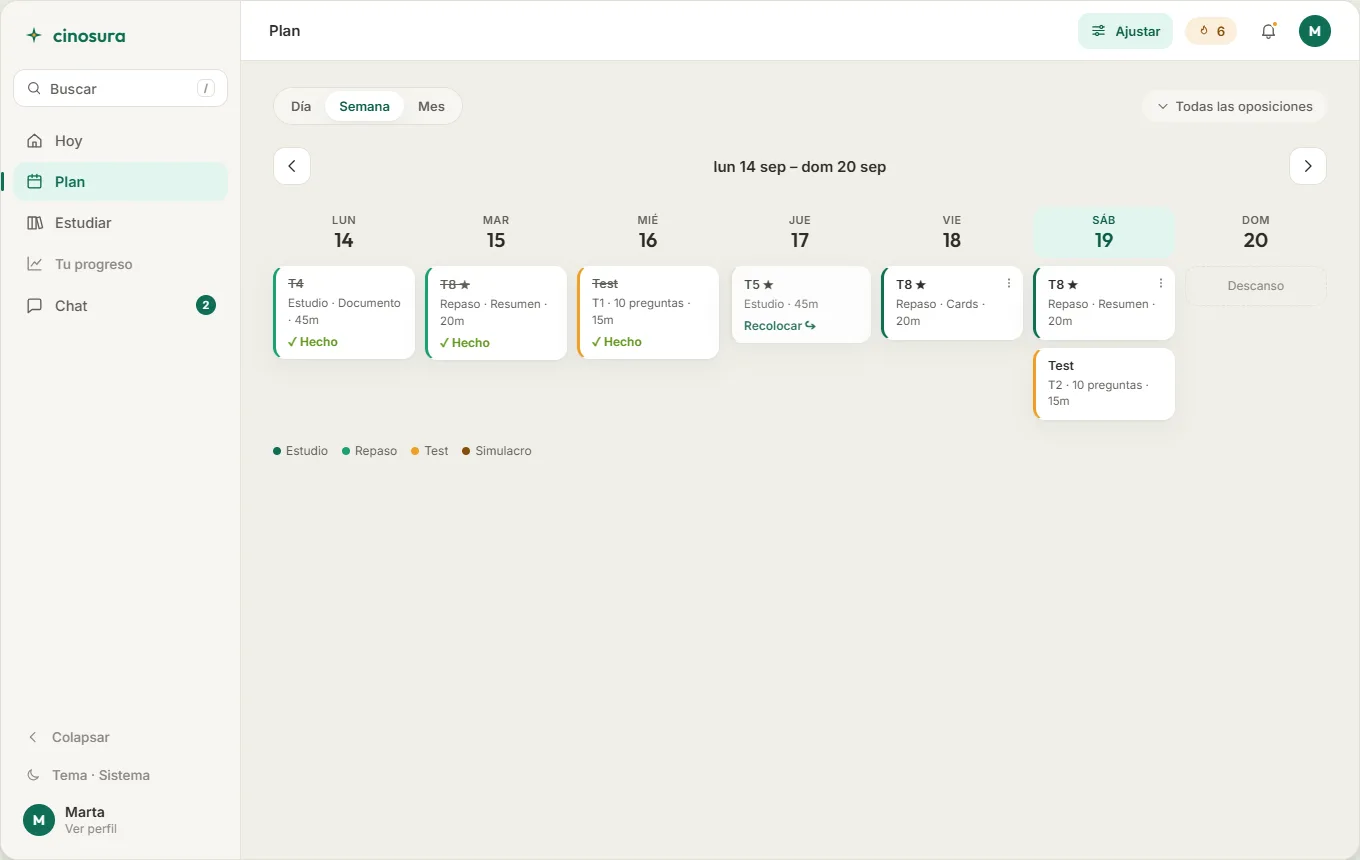Collapse the sidebar with Colapsar
Viewport: 1360px width, 860px height.
[x=68, y=737]
